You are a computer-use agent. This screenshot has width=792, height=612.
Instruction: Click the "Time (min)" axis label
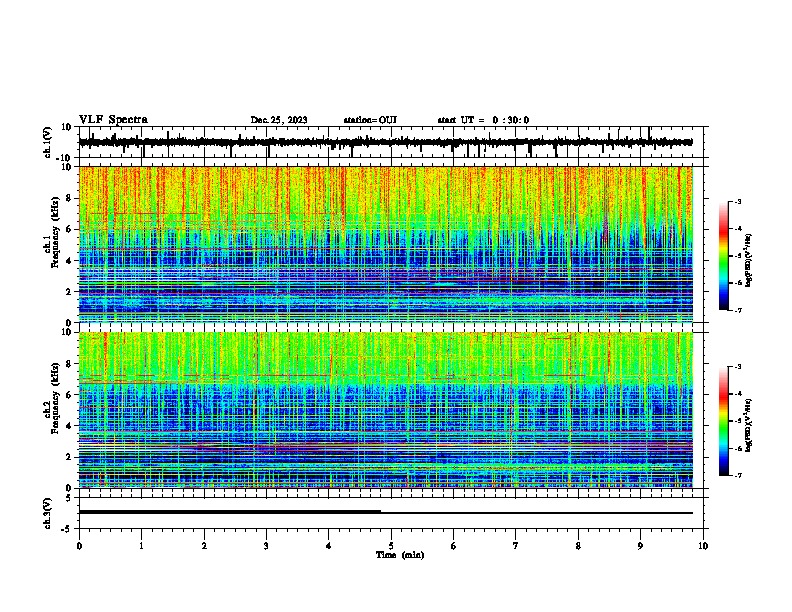pos(400,555)
